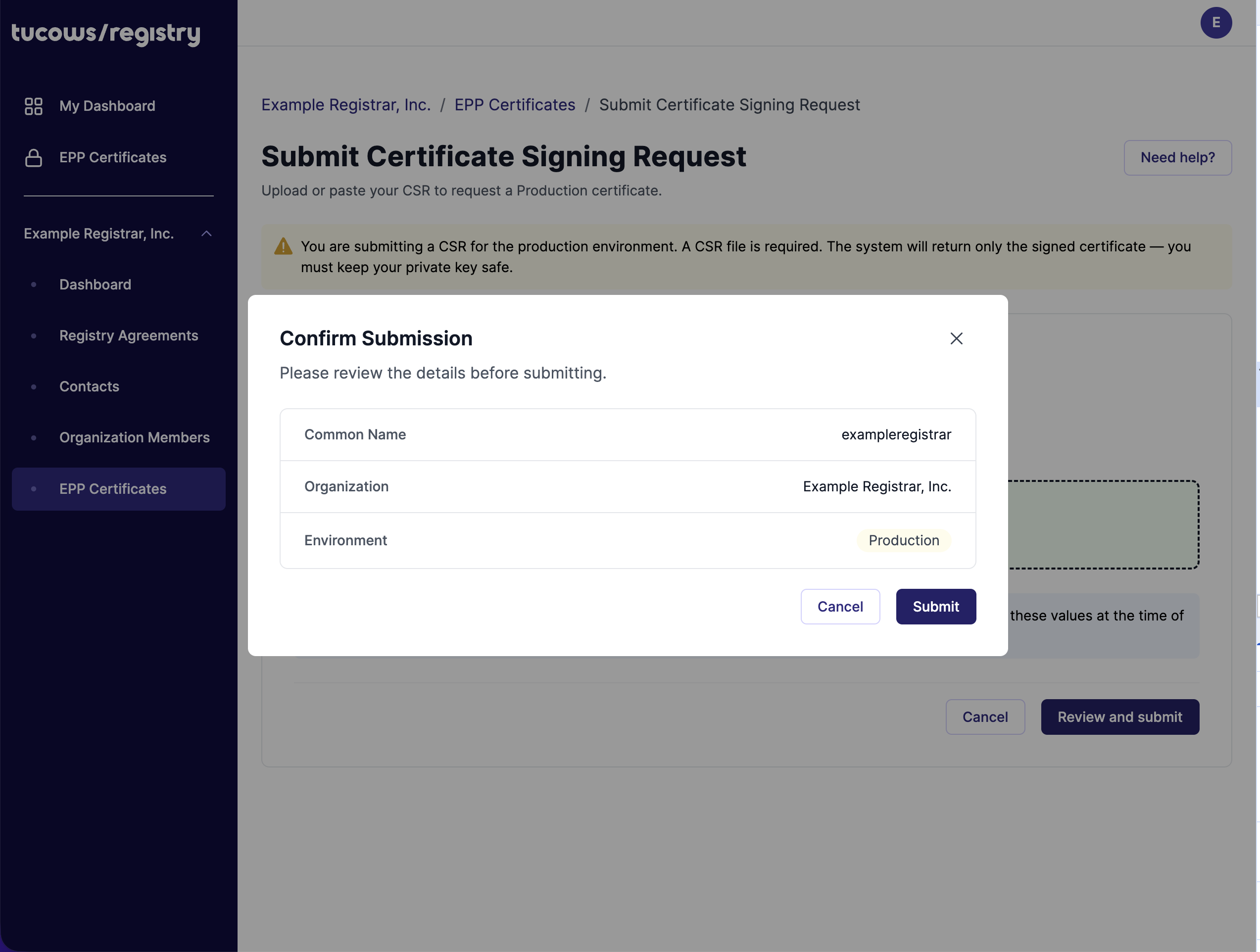This screenshot has height=952, width=1260.
Task: Select the highlighted EPP Certificates sub-item
Action: coord(118,489)
